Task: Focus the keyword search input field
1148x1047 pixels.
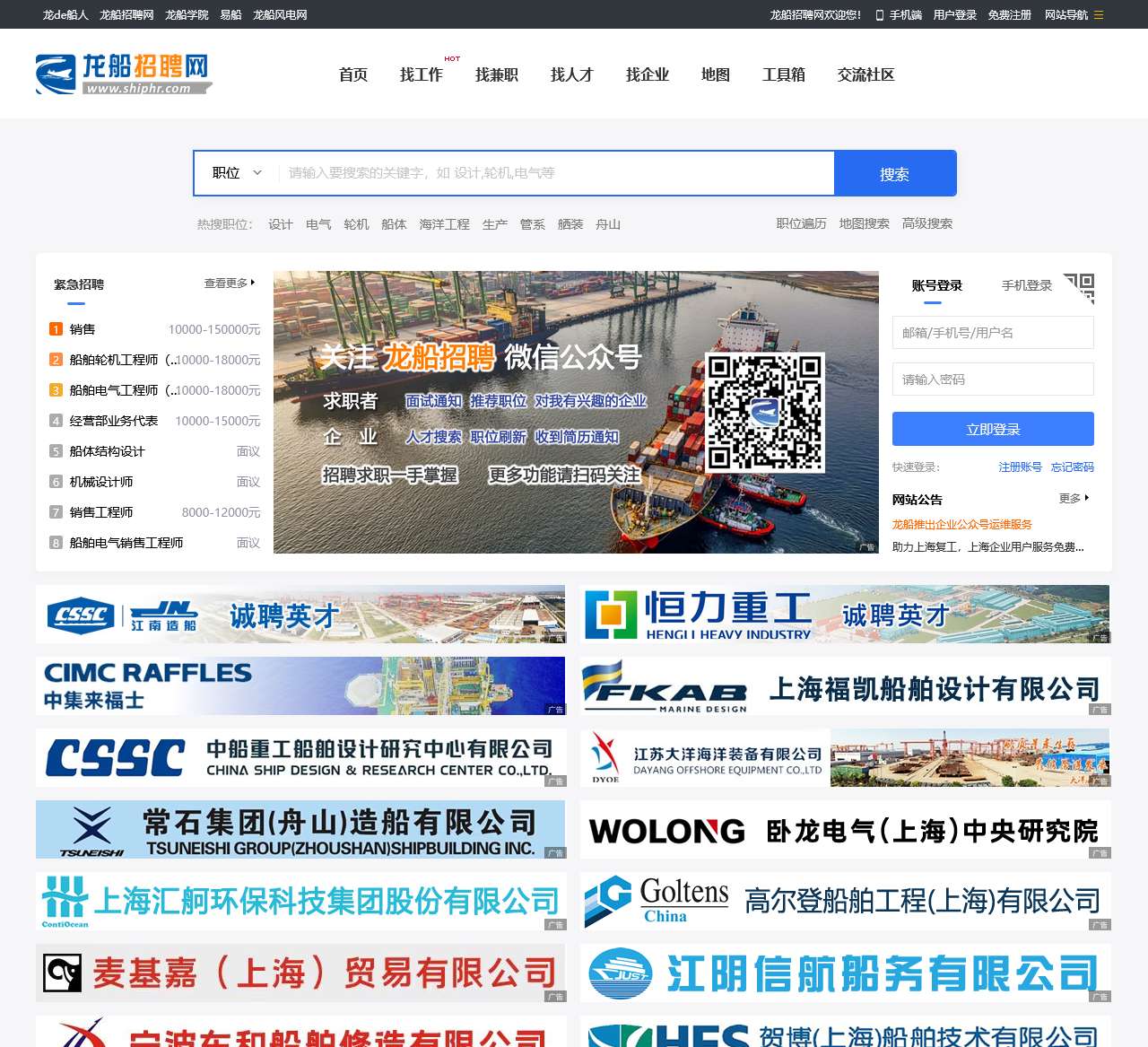Action: tap(556, 173)
